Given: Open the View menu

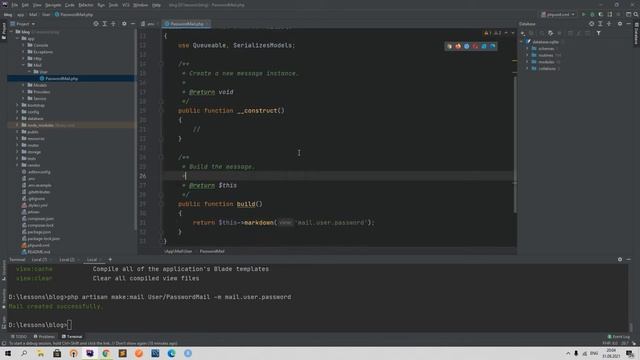Looking at the screenshot, I should tap(37, 5).
